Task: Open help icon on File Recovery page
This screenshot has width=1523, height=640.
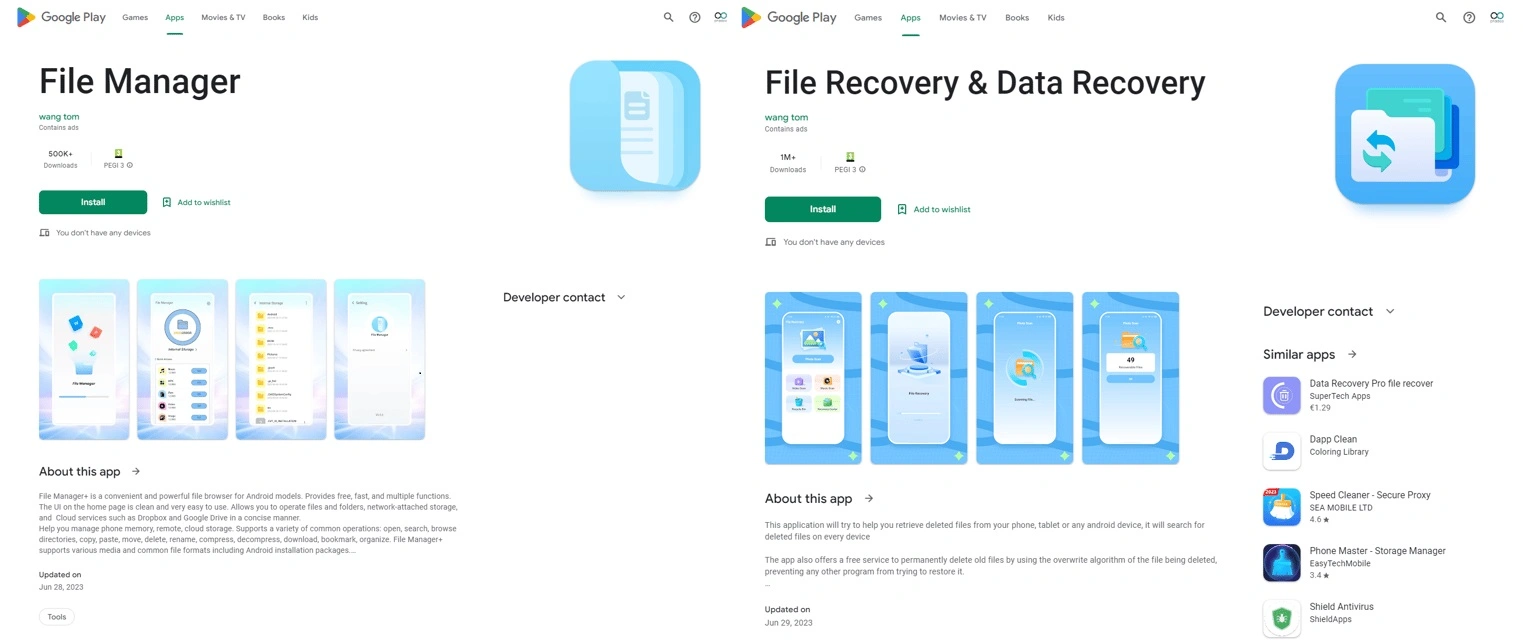Action: (1469, 17)
